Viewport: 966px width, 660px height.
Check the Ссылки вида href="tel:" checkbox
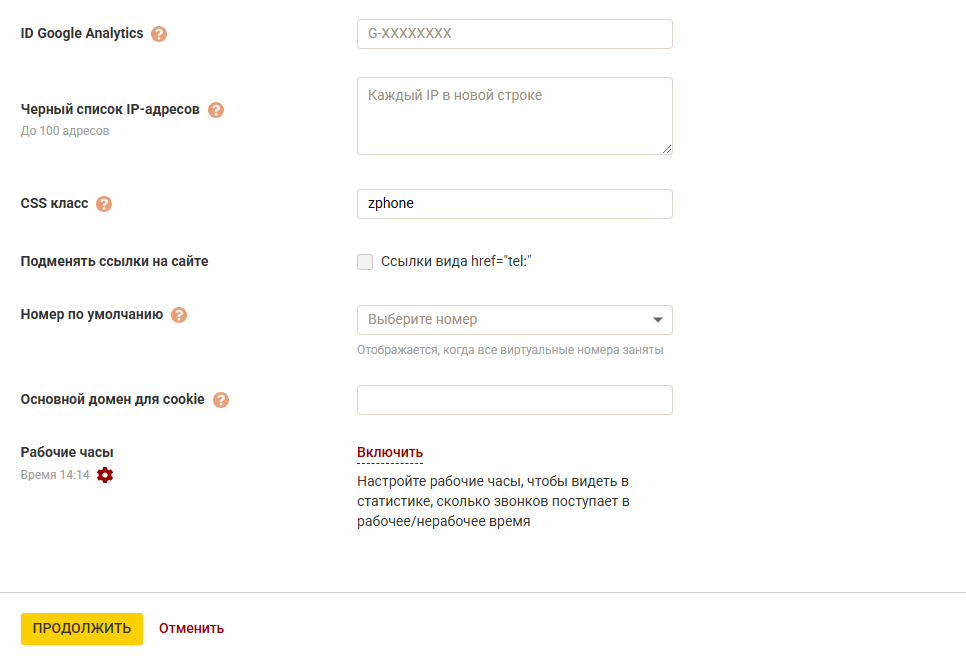click(365, 262)
